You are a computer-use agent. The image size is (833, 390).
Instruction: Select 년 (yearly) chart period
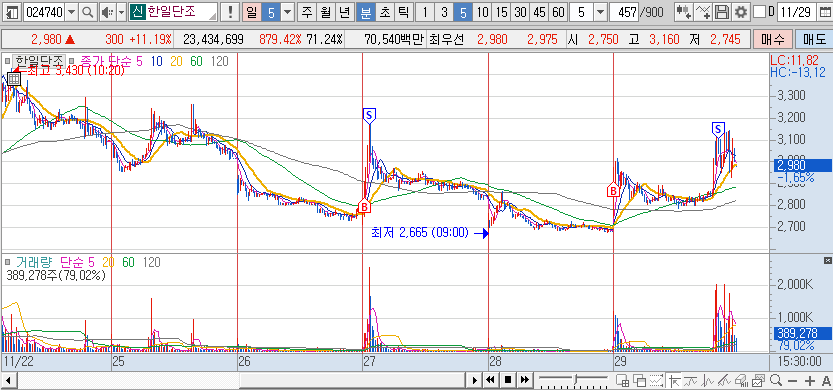pos(345,12)
